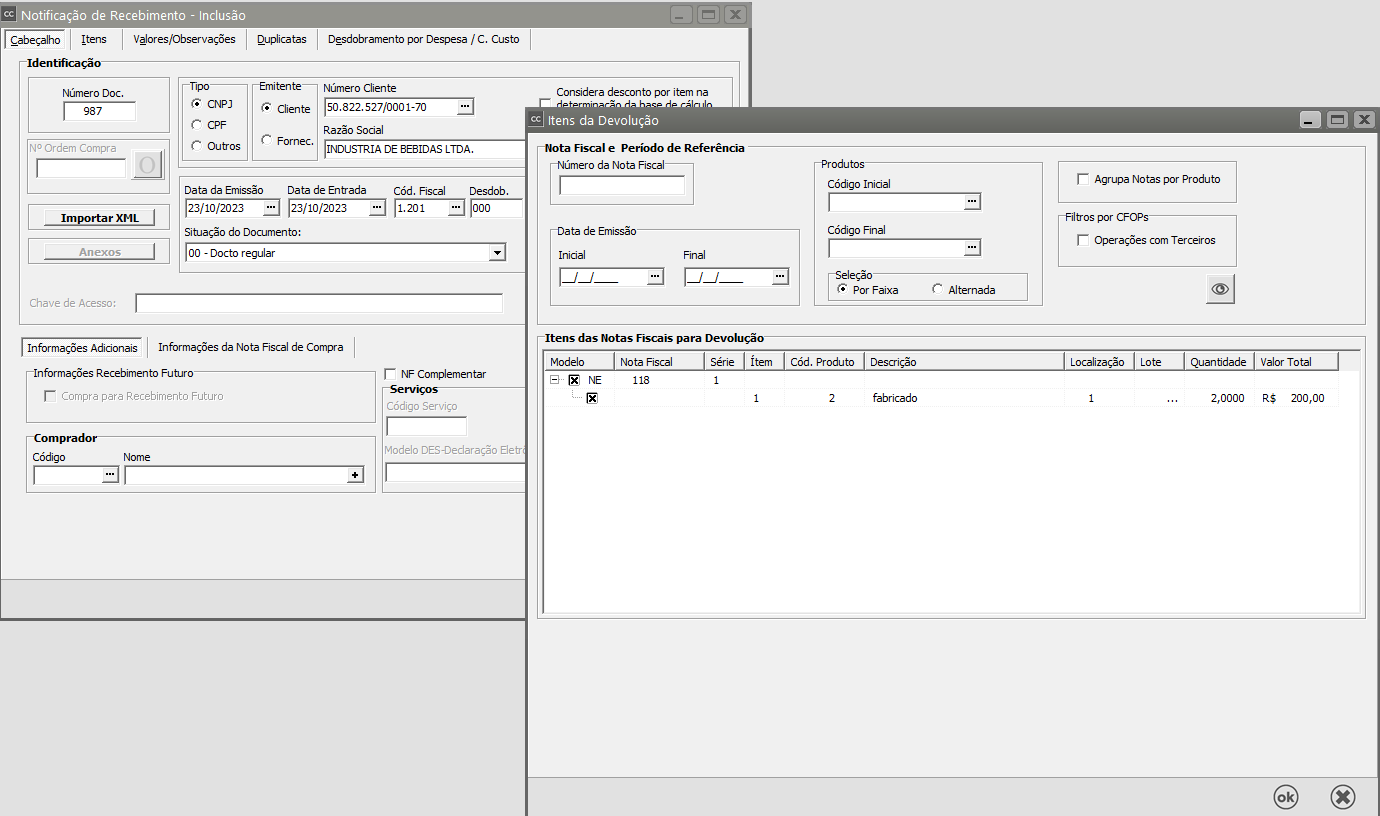Enable Operações com Terceiros checkbox
Image resolution: width=1380 pixels, height=816 pixels.
click(x=1083, y=240)
